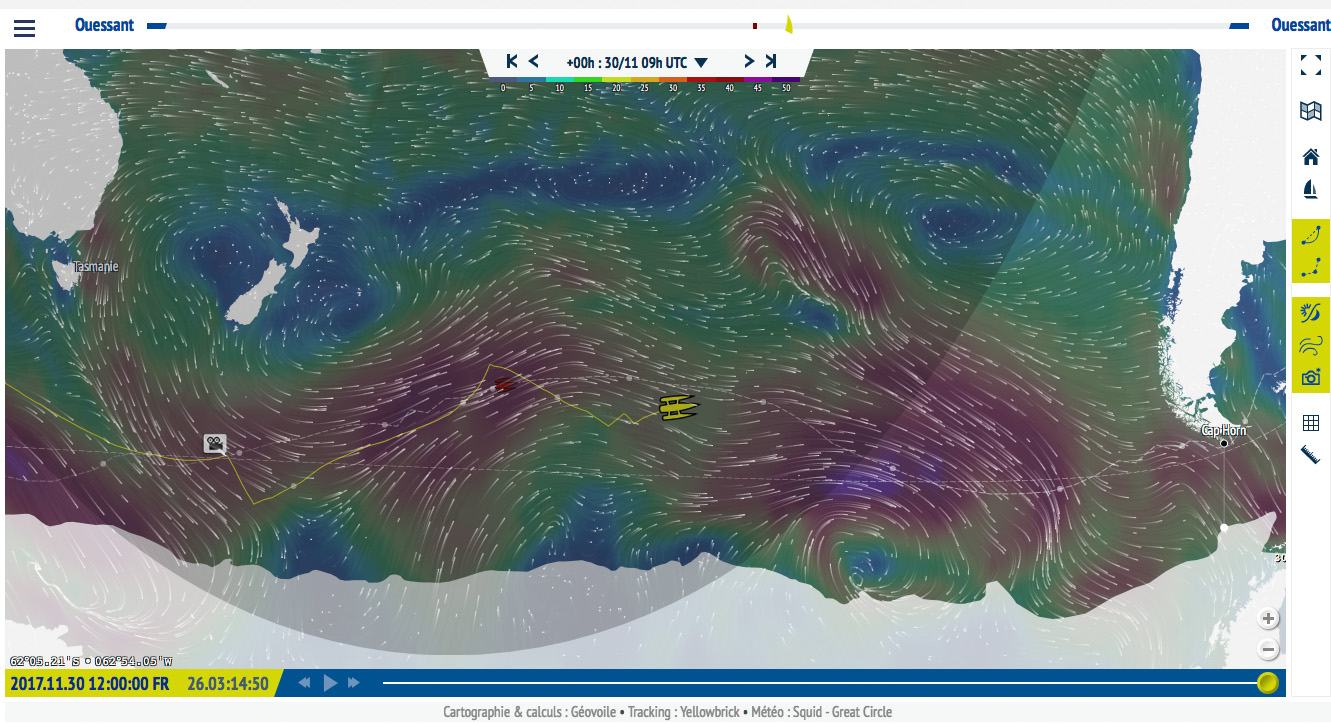Center on boat sailboat icon
Viewport: 1331px width, 724px height.
click(x=1310, y=189)
